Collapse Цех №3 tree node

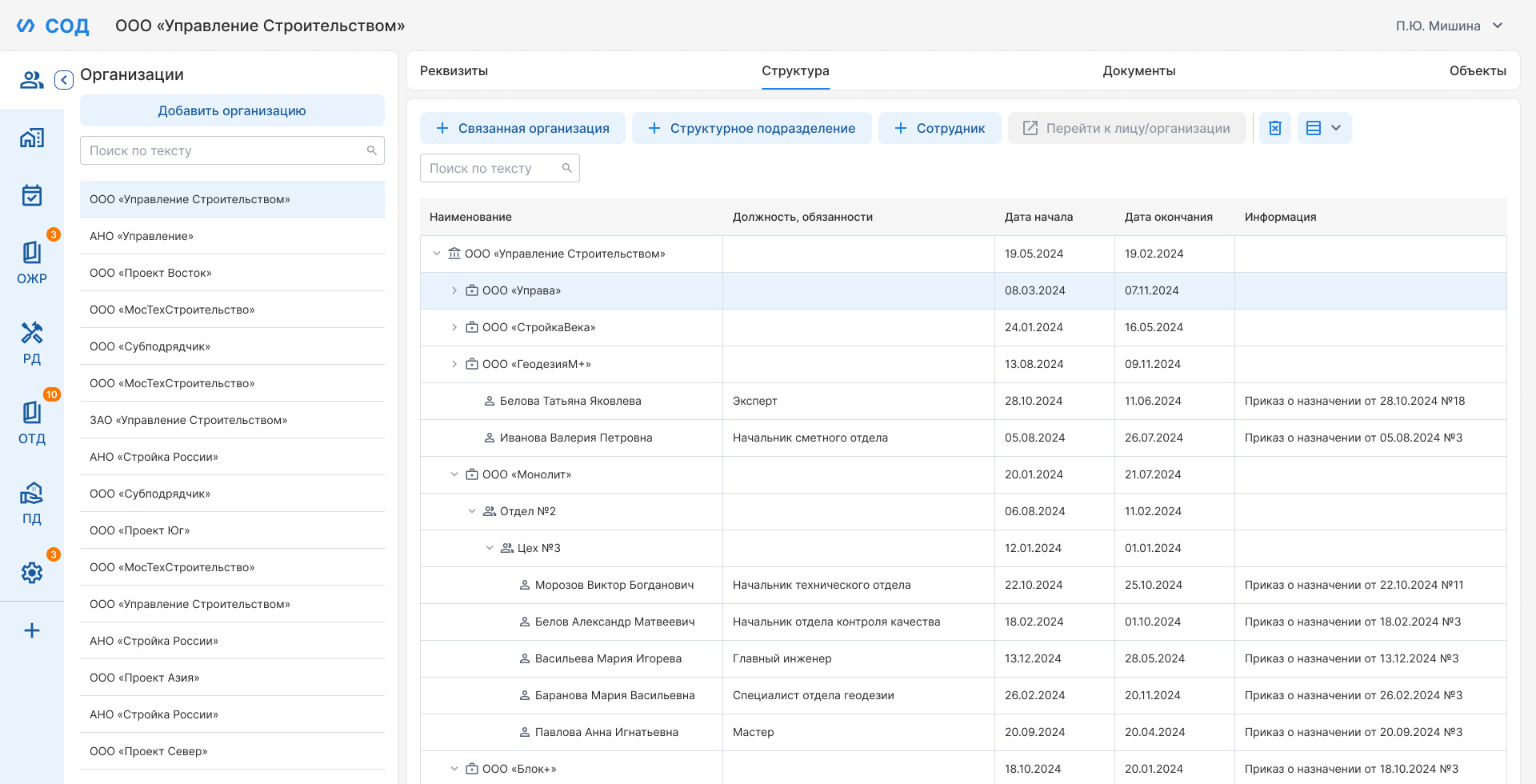pyautogui.click(x=490, y=548)
